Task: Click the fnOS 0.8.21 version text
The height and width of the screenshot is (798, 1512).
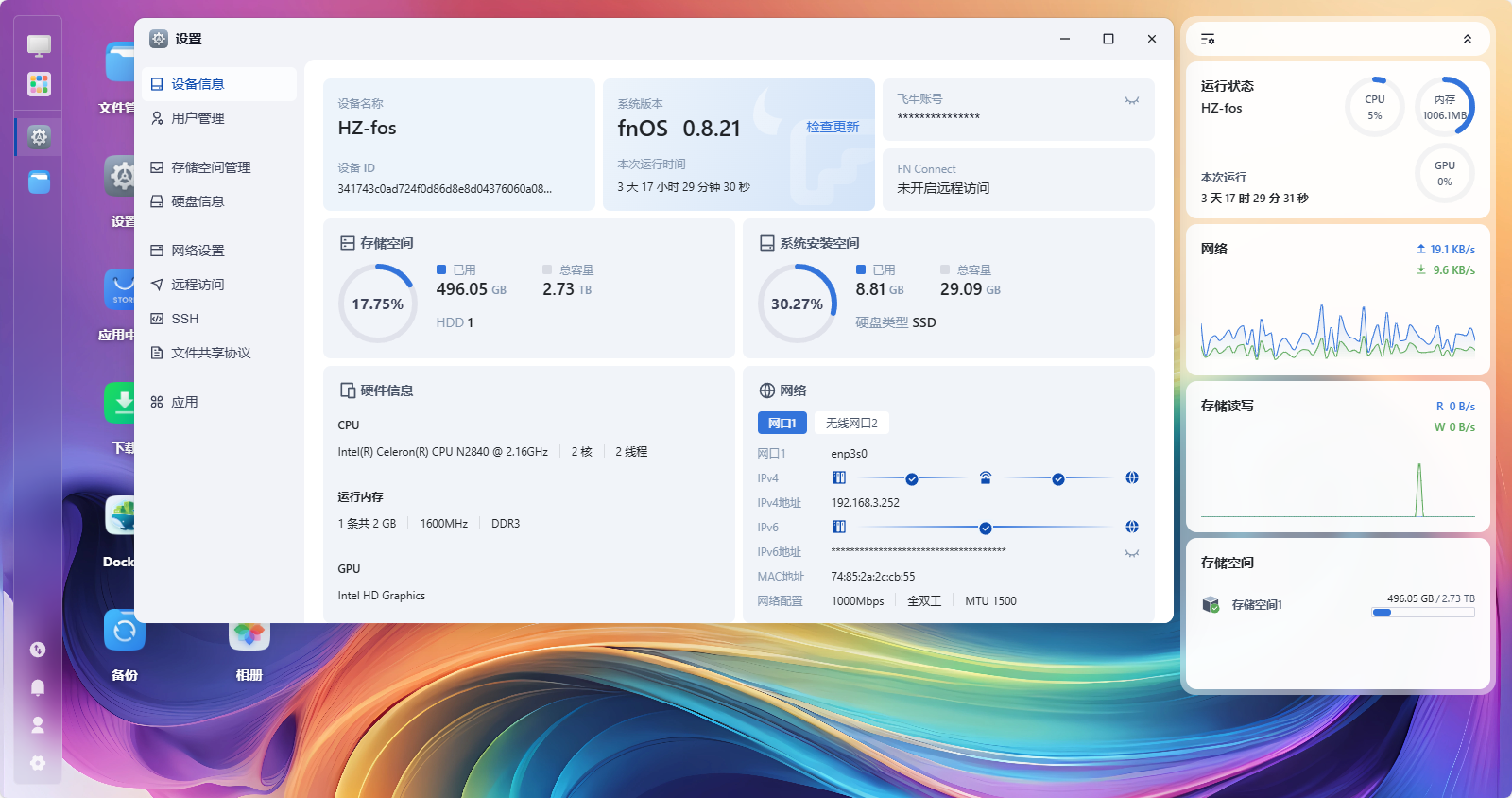Action: coord(679,128)
